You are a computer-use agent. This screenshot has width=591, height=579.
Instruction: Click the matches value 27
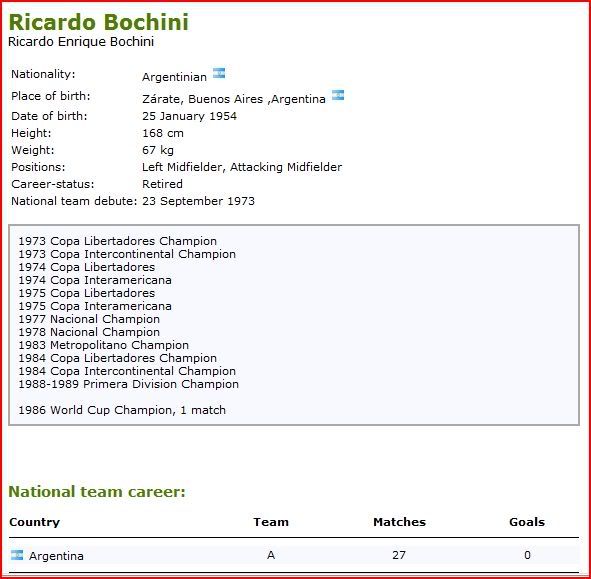click(x=399, y=555)
